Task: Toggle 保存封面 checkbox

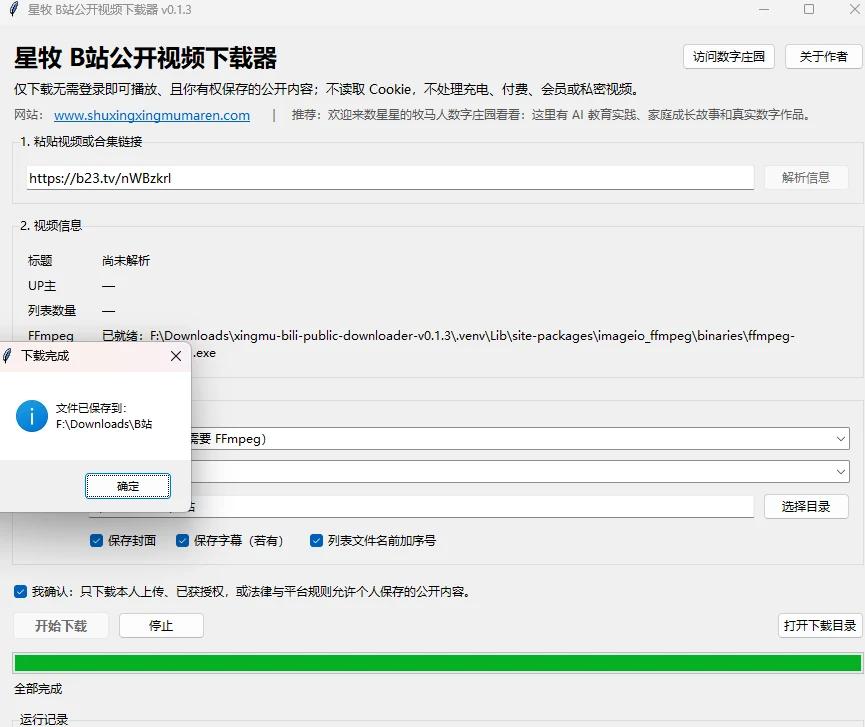Action: (x=97, y=541)
